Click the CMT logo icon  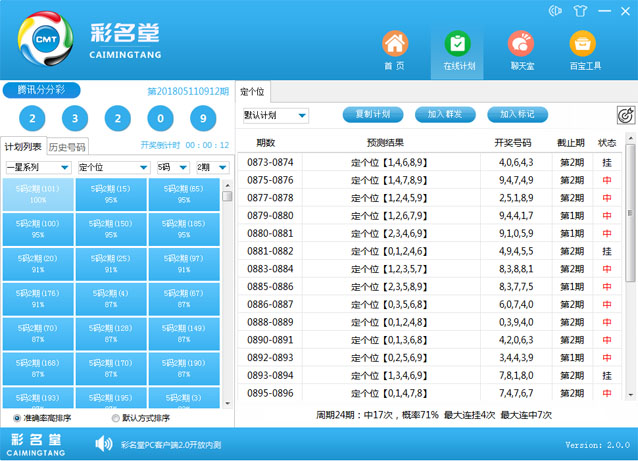tap(46, 39)
